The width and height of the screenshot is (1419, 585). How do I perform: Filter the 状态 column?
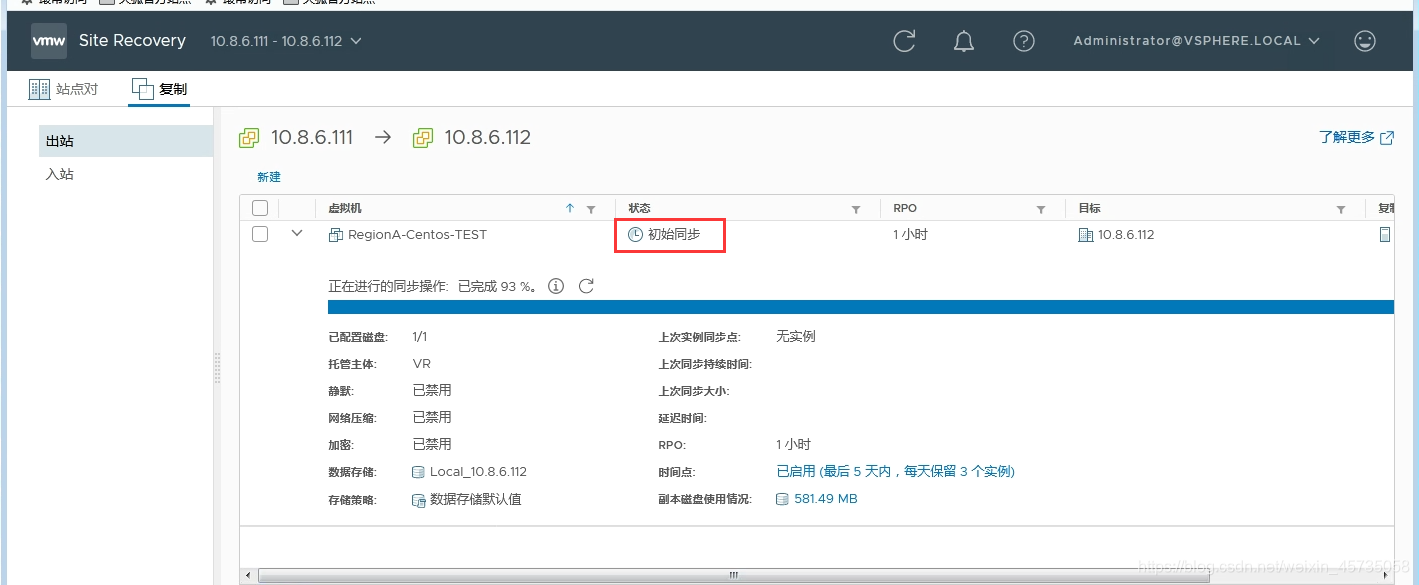(856, 209)
